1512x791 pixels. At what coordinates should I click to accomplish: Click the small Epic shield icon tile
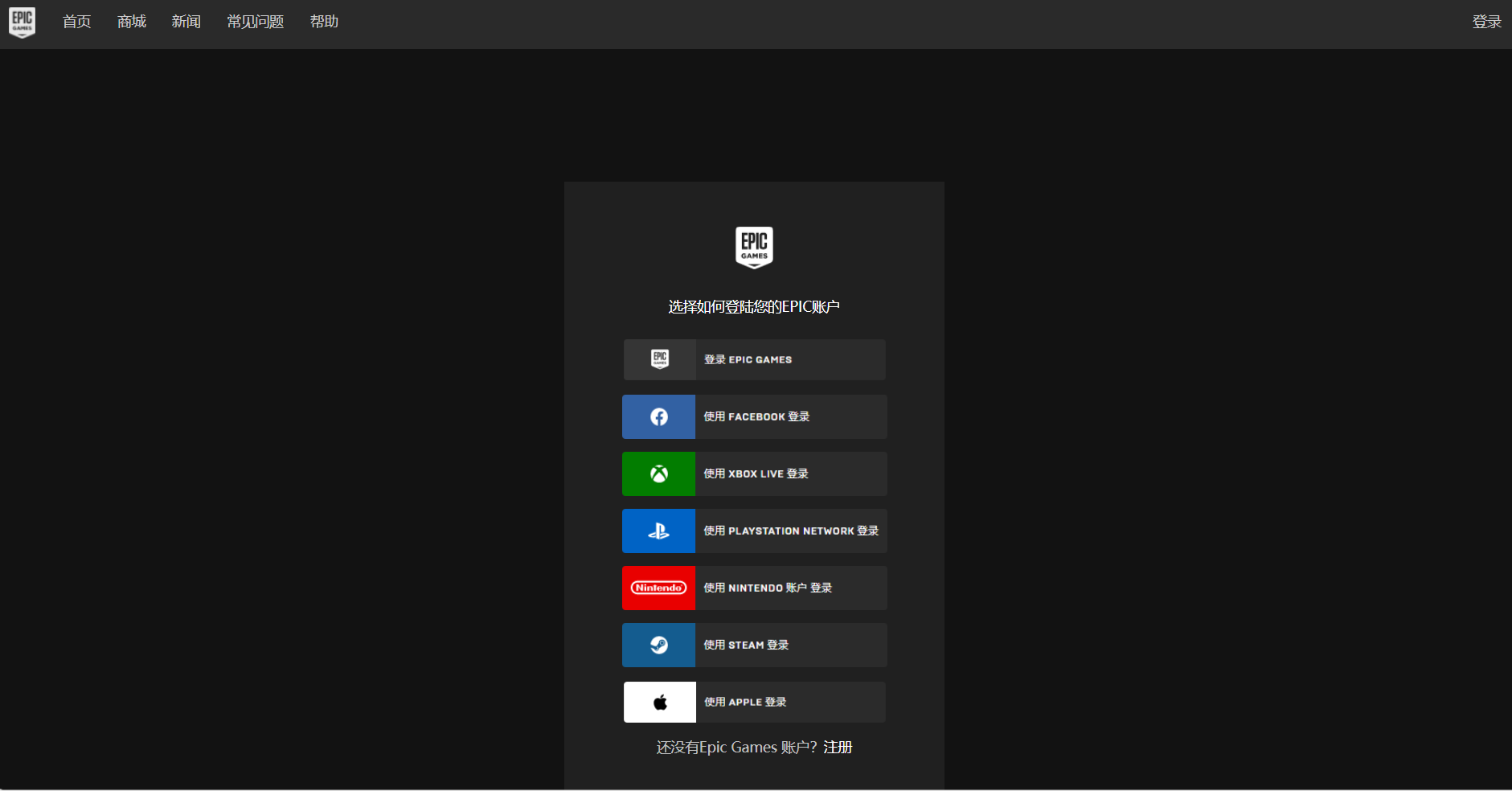(659, 359)
